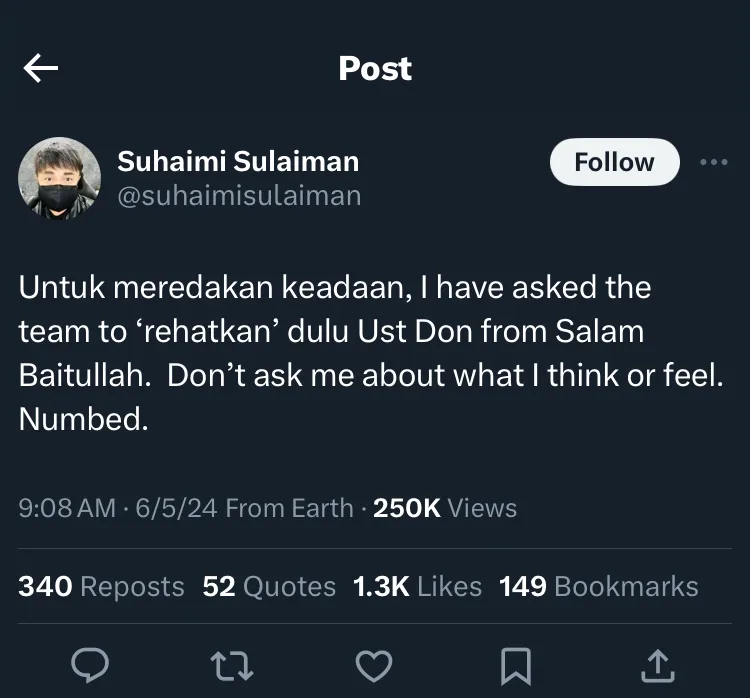Open Suhaimi Sulaiman's profile picture
The height and width of the screenshot is (698, 750).
59,178
